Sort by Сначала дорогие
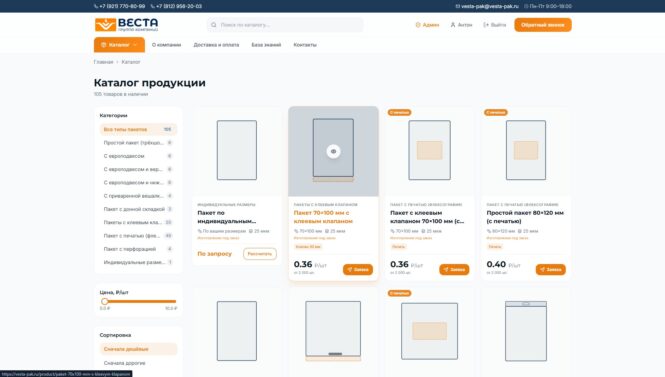The image size is (665, 377). (138, 363)
